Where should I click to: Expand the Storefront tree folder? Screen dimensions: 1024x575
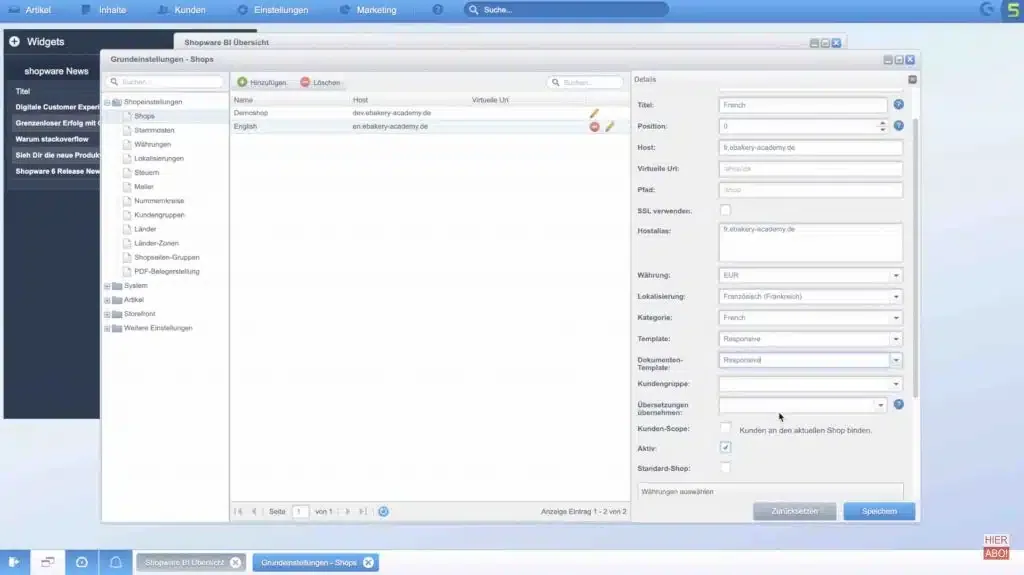(107, 314)
